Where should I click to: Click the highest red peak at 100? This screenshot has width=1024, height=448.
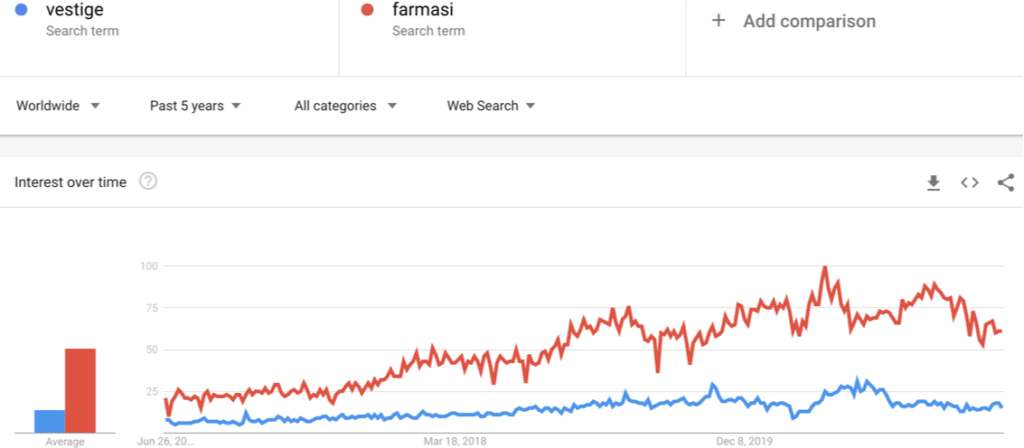(825, 267)
